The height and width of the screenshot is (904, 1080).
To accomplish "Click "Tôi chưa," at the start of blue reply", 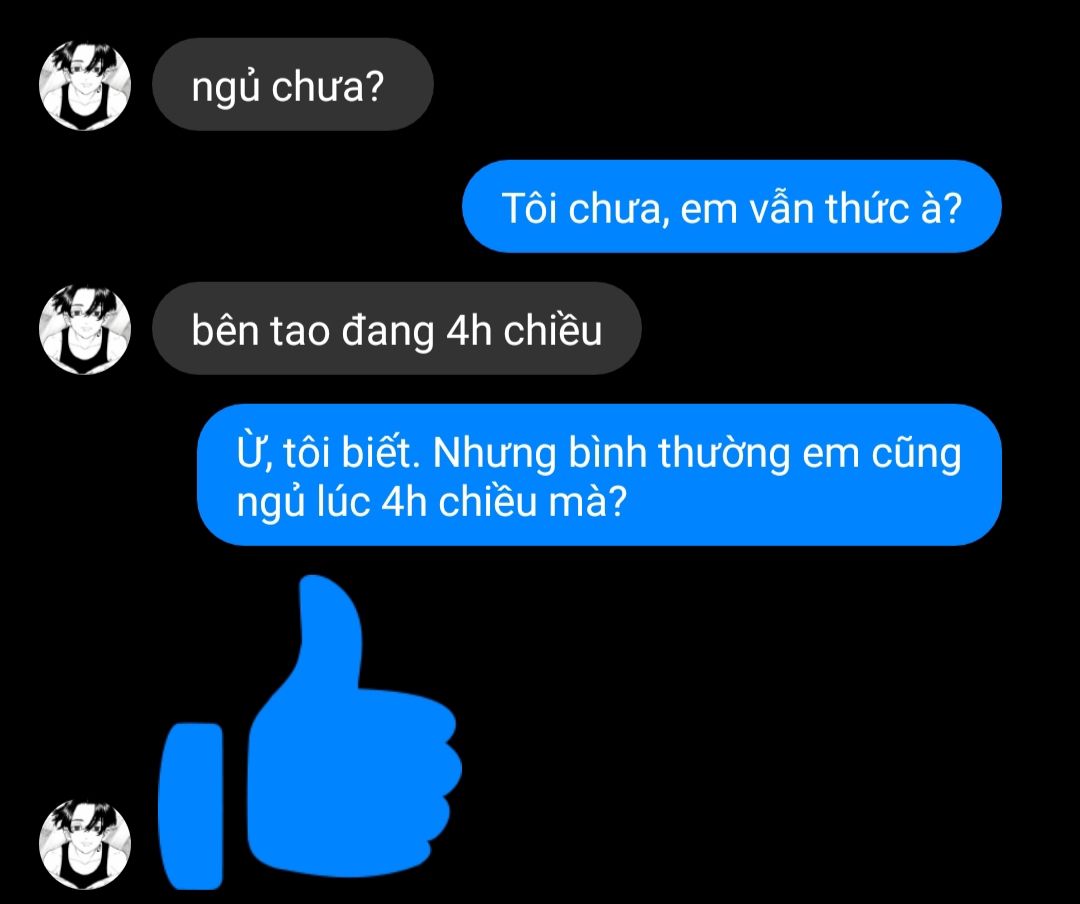I will click(x=585, y=208).
